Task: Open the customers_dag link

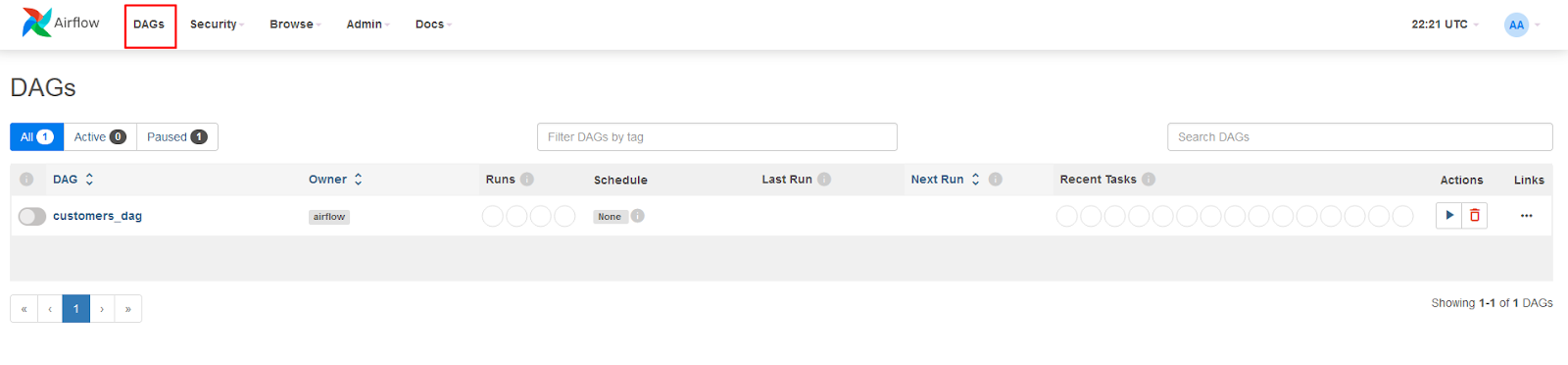Action: (x=97, y=216)
